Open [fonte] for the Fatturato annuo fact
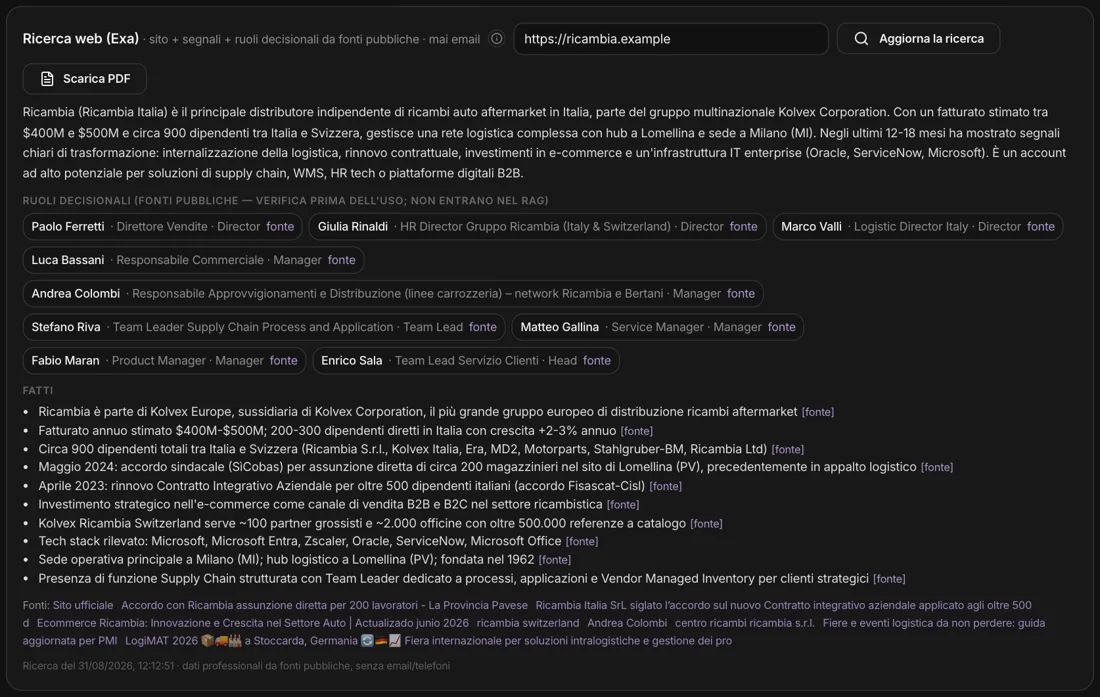 point(637,431)
